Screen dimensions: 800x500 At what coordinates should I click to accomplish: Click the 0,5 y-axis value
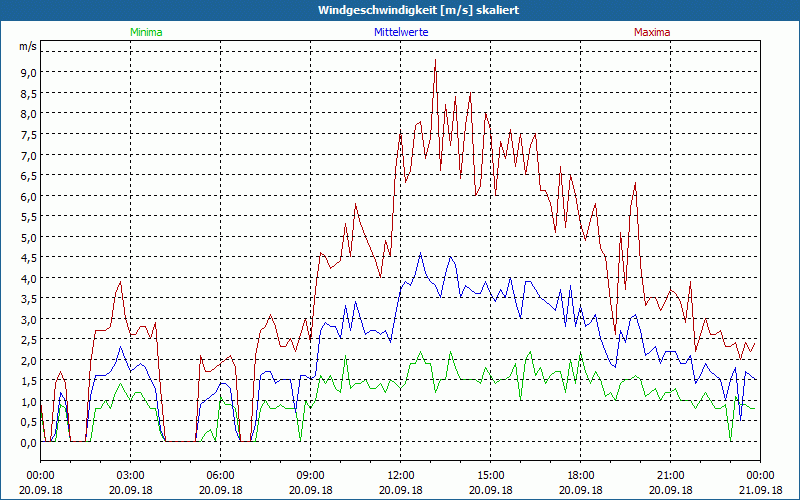click(x=29, y=422)
